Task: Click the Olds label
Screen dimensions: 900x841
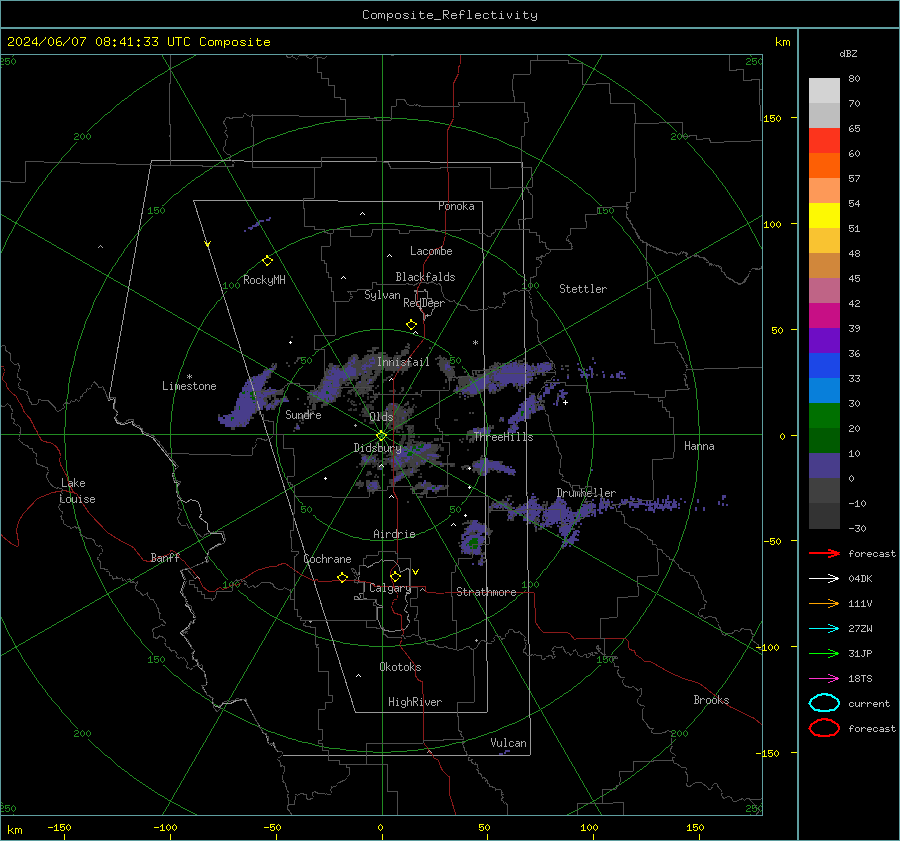Action: [x=381, y=417]
